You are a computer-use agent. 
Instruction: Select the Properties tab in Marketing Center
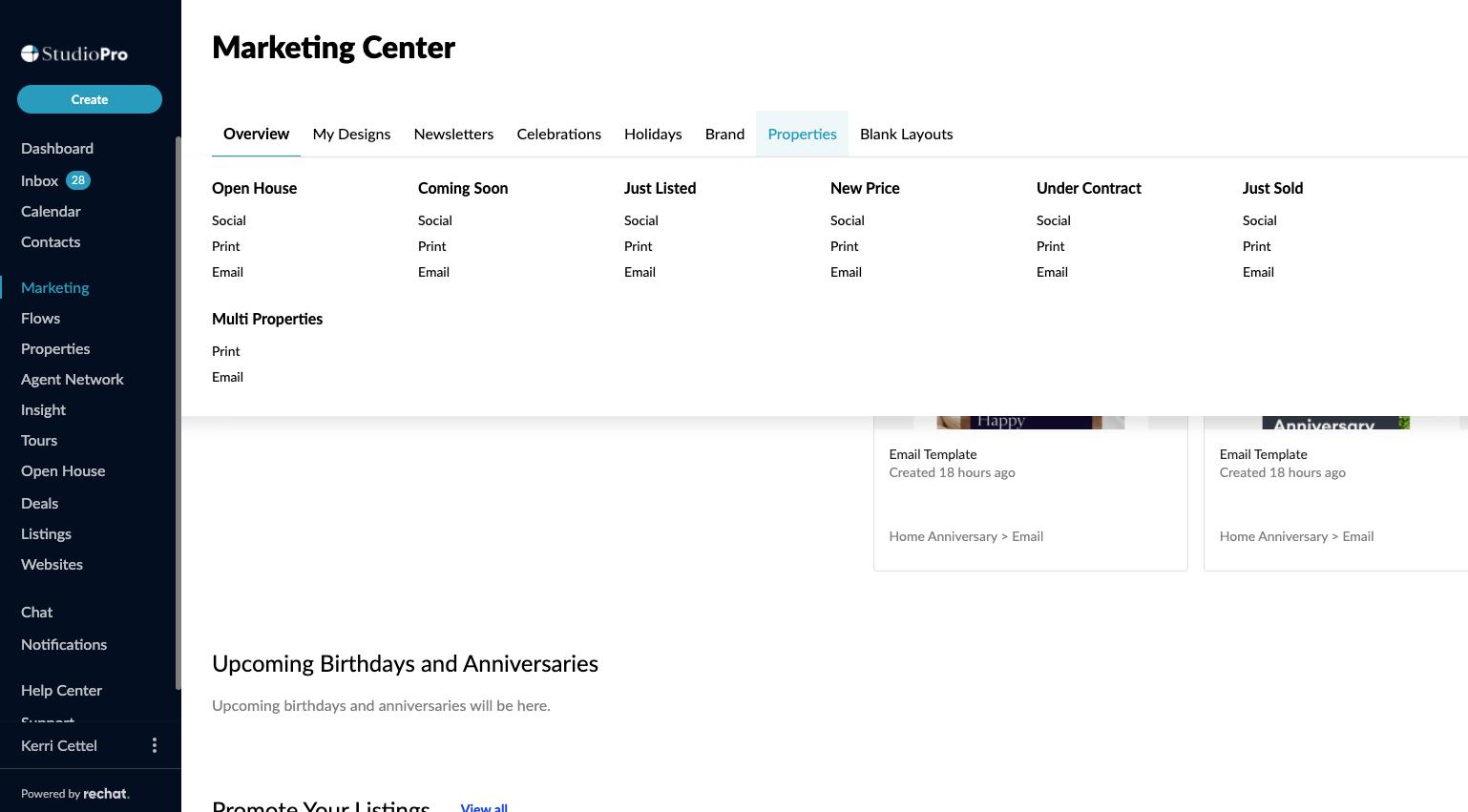(x=802, y=134)
